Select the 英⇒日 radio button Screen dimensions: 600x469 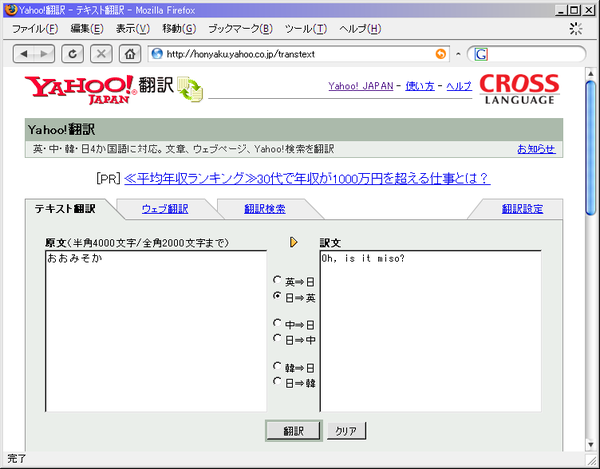coord(277,280)
